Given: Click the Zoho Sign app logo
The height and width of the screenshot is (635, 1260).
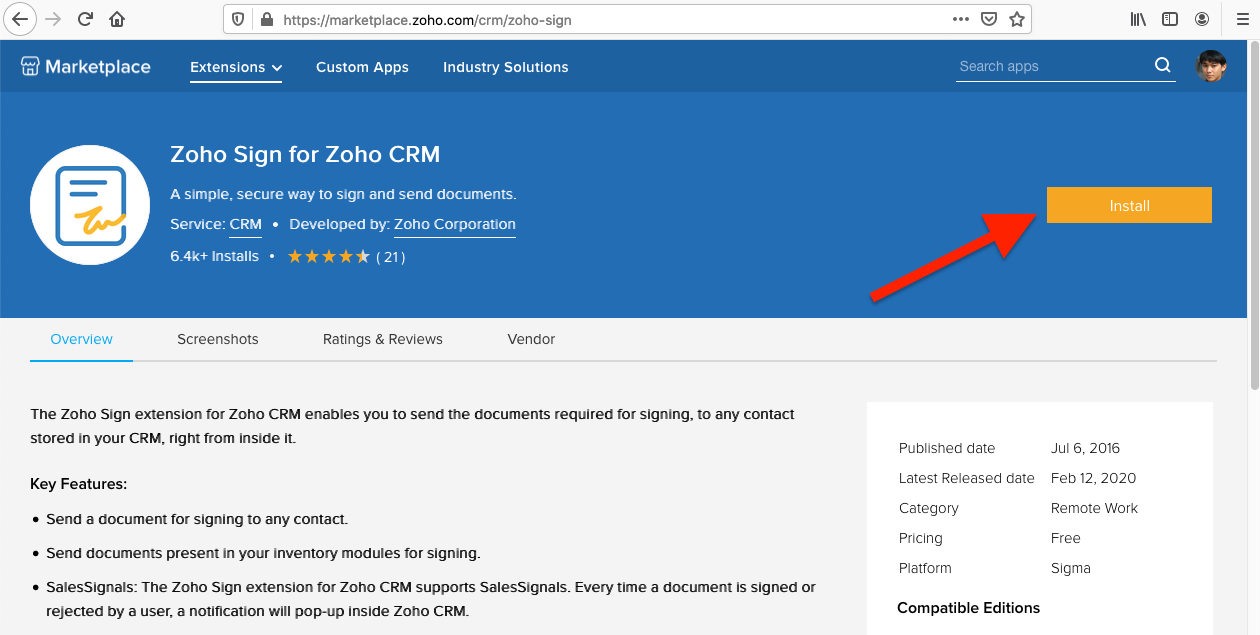Looking at the screenshot, I should (x=90, y=205).
